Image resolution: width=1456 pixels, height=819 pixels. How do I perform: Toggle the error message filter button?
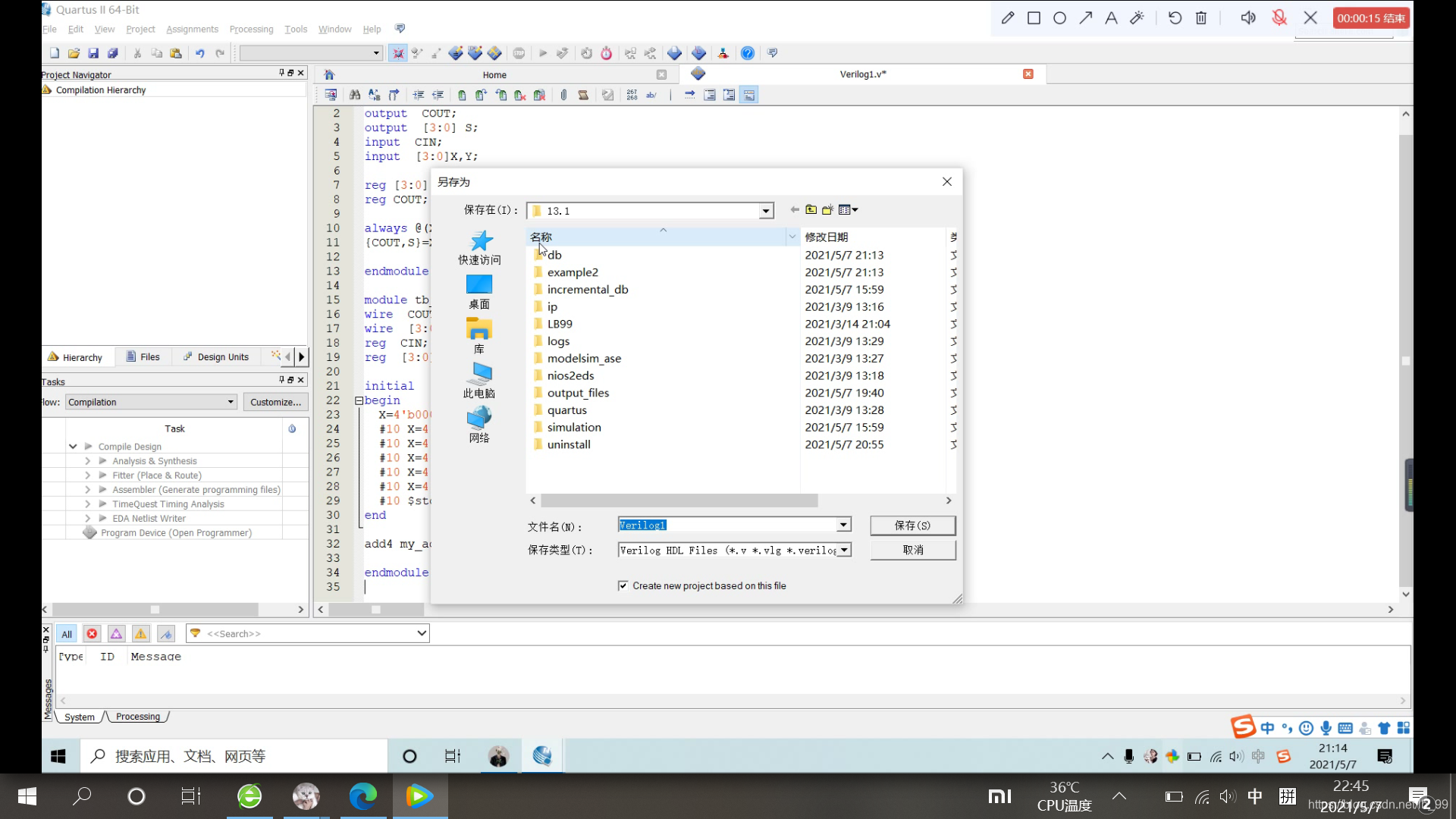pyautogui.click(x=92, y=634)
